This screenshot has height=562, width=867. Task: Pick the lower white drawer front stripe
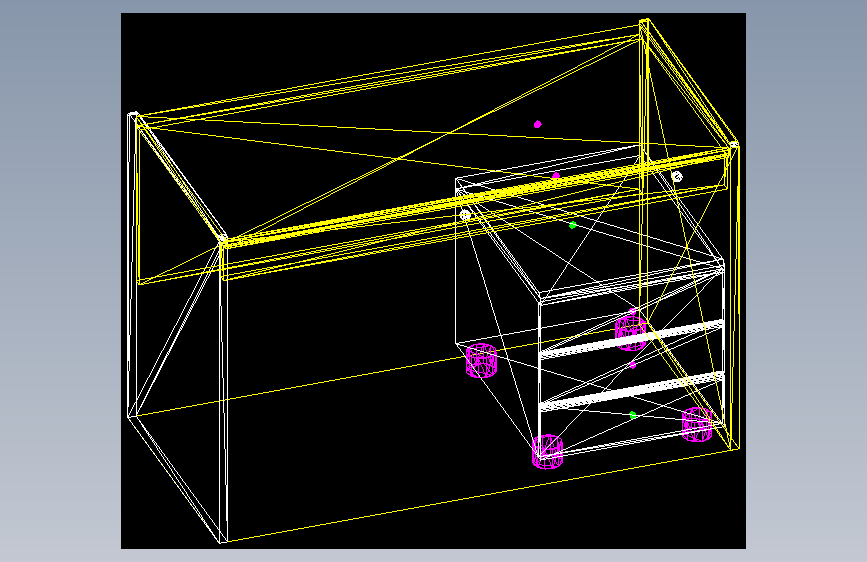tap(631, 392)
